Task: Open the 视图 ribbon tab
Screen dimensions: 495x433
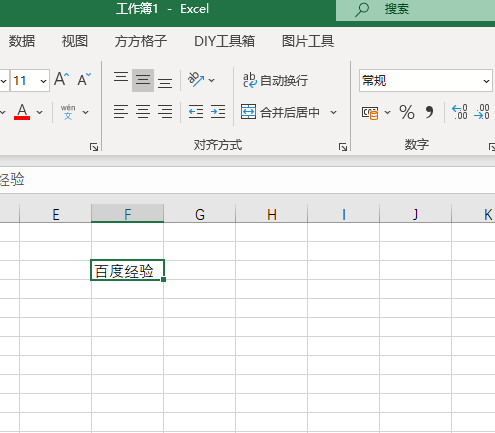Action: (75, 41)
